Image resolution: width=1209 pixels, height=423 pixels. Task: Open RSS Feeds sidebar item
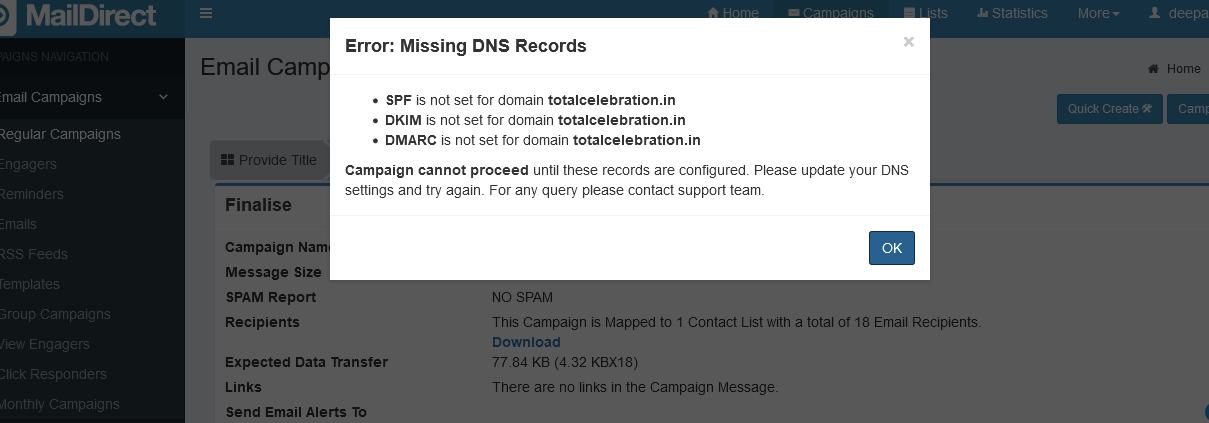34,254
